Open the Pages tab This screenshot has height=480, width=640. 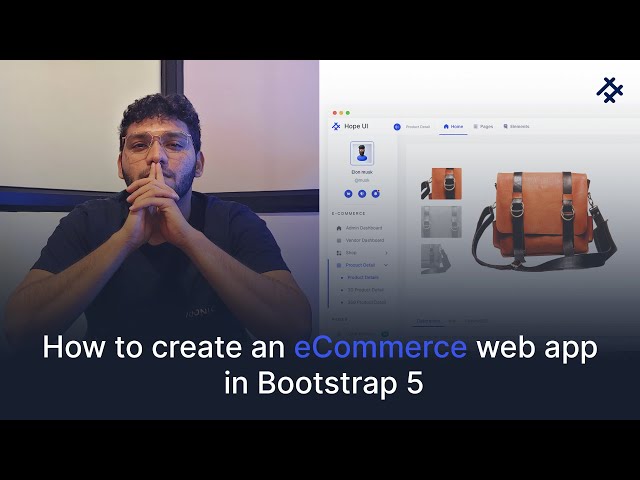pyautogui.click(x=483, y=127)
